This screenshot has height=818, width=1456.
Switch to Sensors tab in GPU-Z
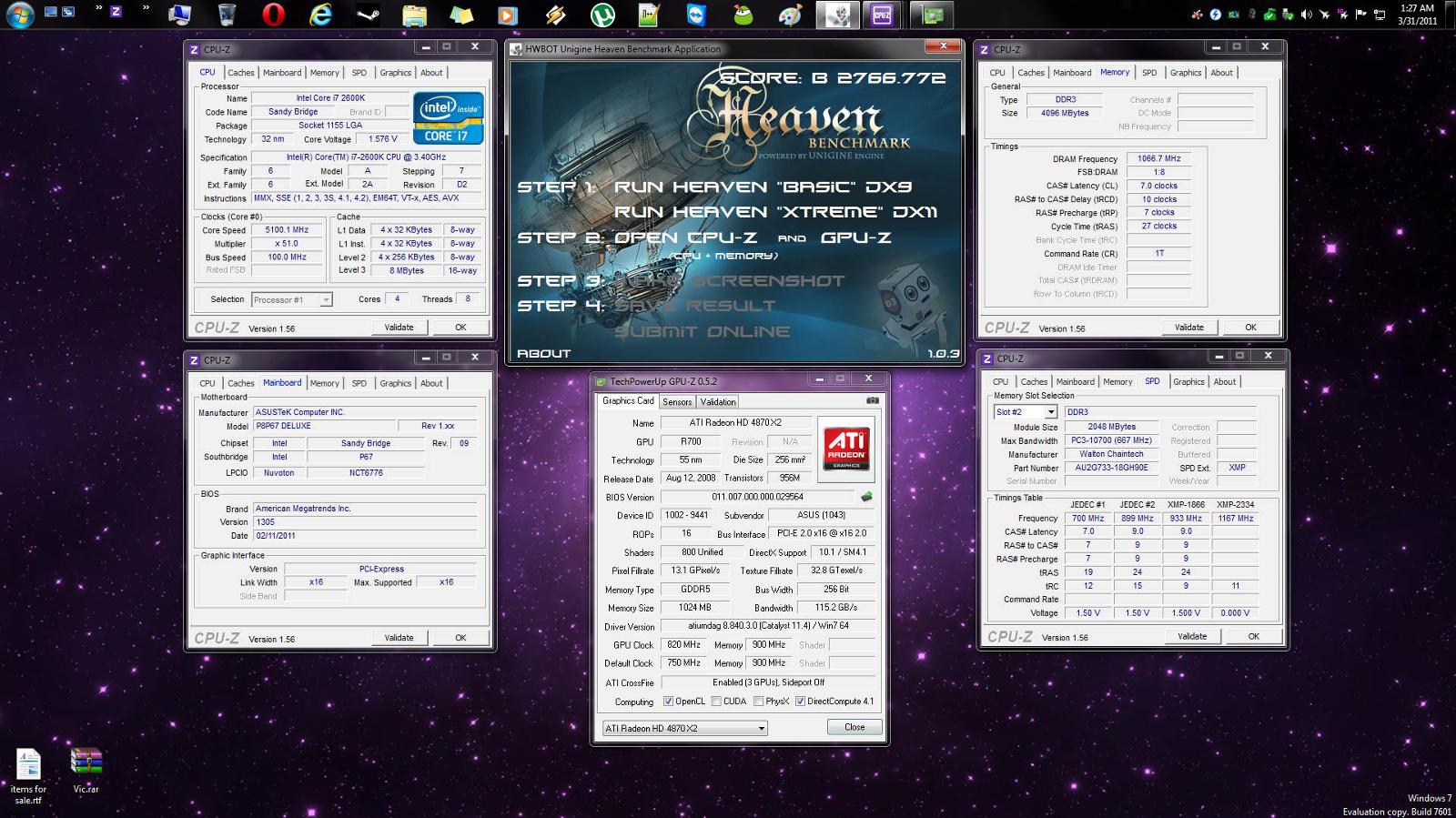677,401
